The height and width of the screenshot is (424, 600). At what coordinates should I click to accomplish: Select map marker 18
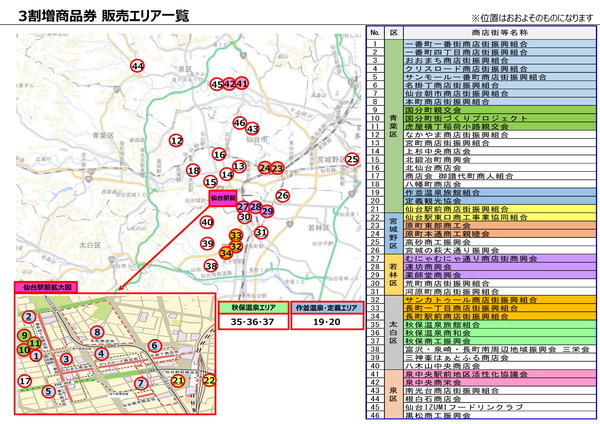click(193, 170)
